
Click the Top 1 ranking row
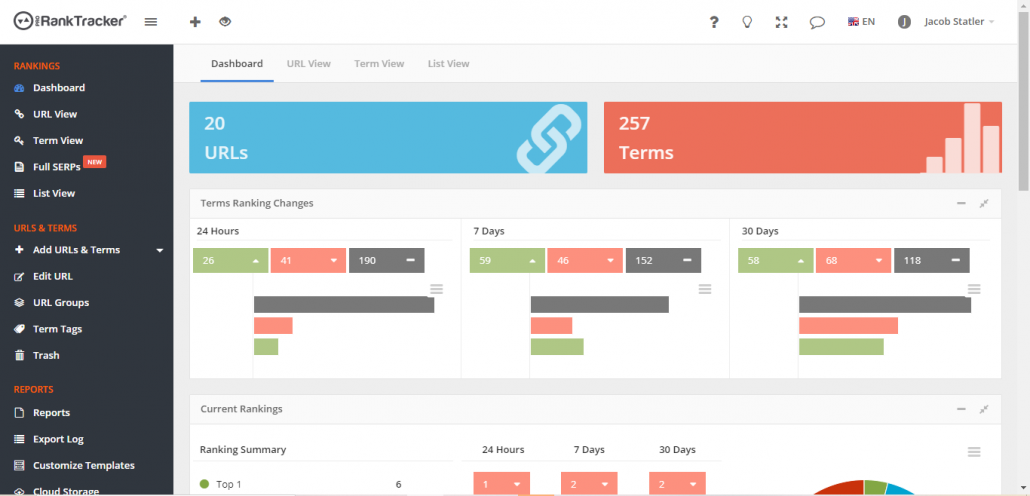point(301,484)
